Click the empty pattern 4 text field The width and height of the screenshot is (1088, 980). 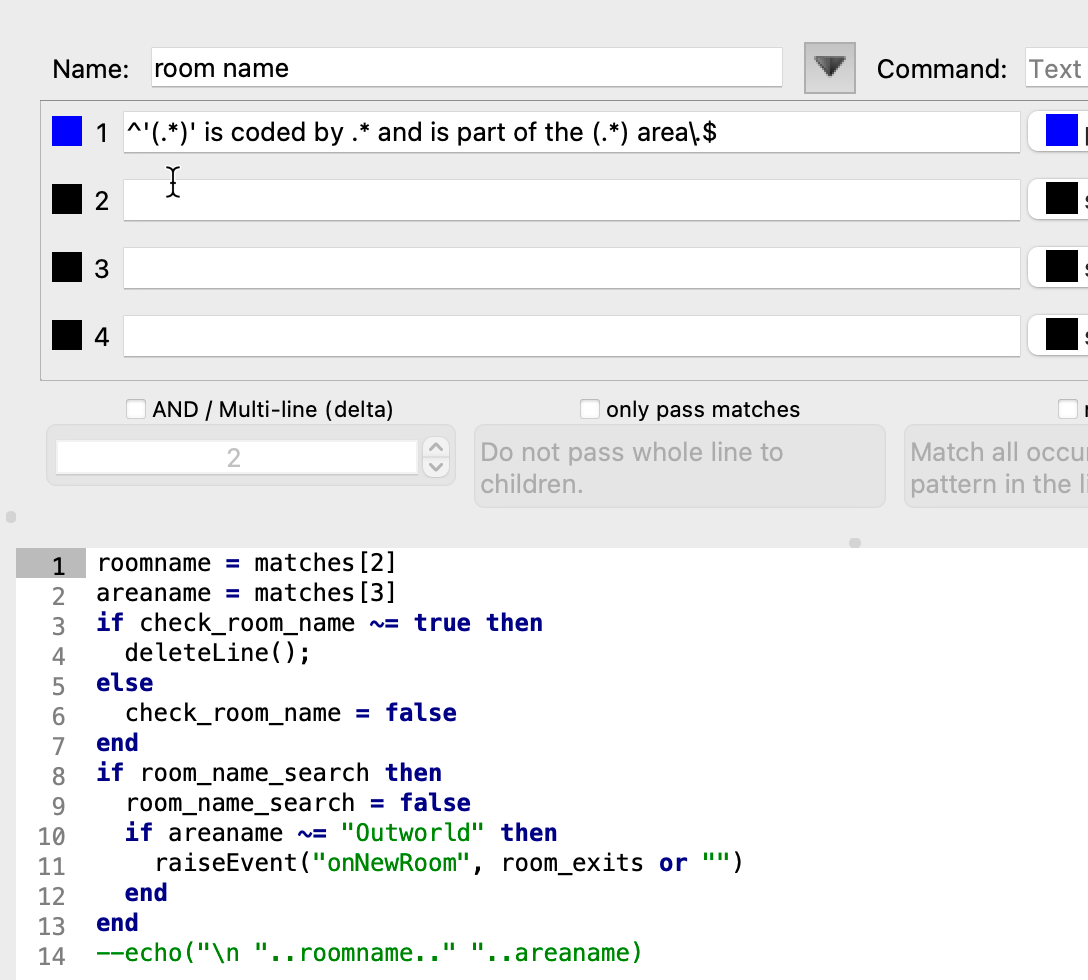570,336
